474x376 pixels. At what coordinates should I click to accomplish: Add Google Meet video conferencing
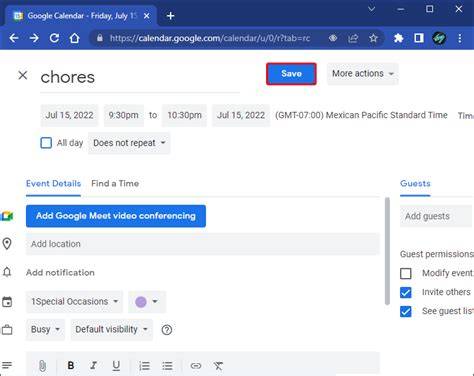pos(116,216)
